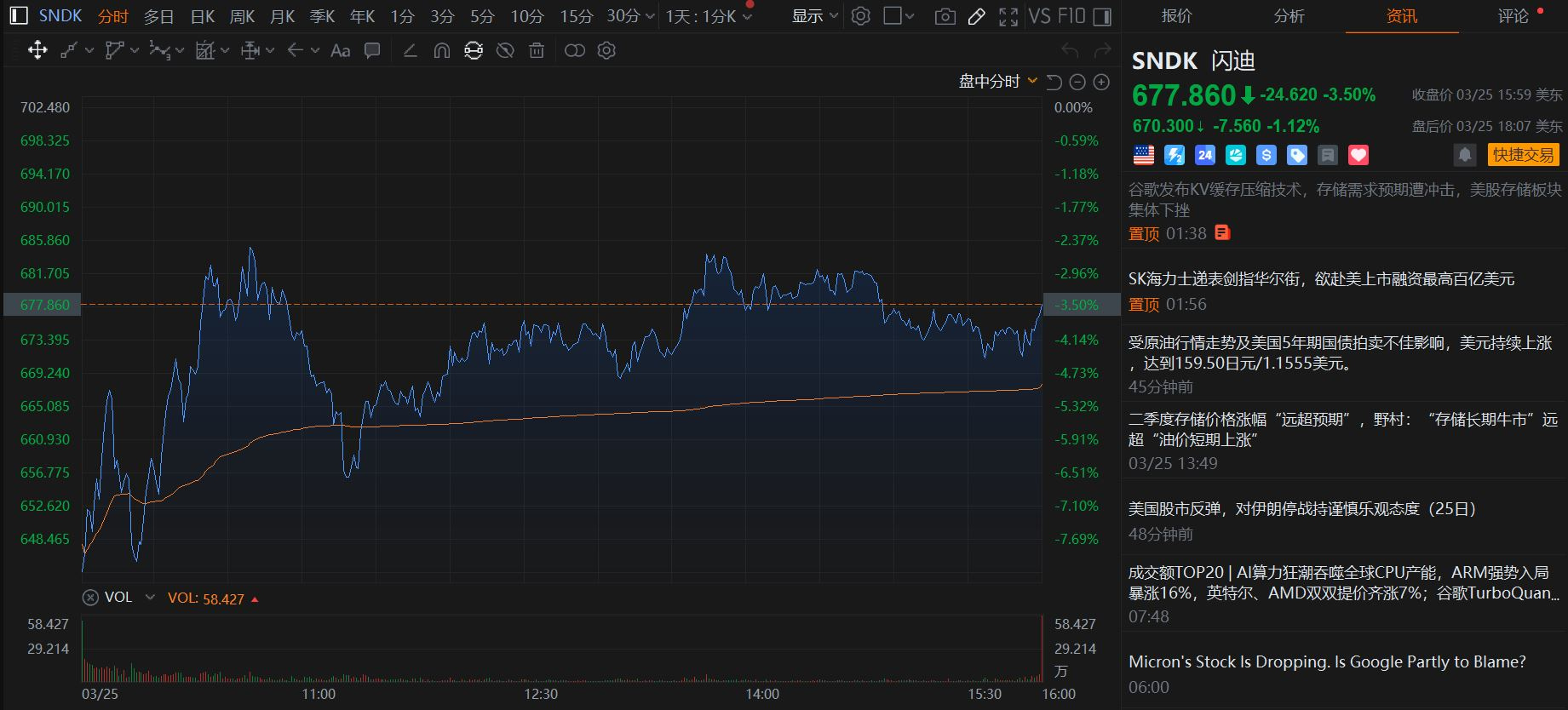Viewport: 1568px width, 710px height.
Task: Select the comment bubble annotation tool
Action: (372, 50)
